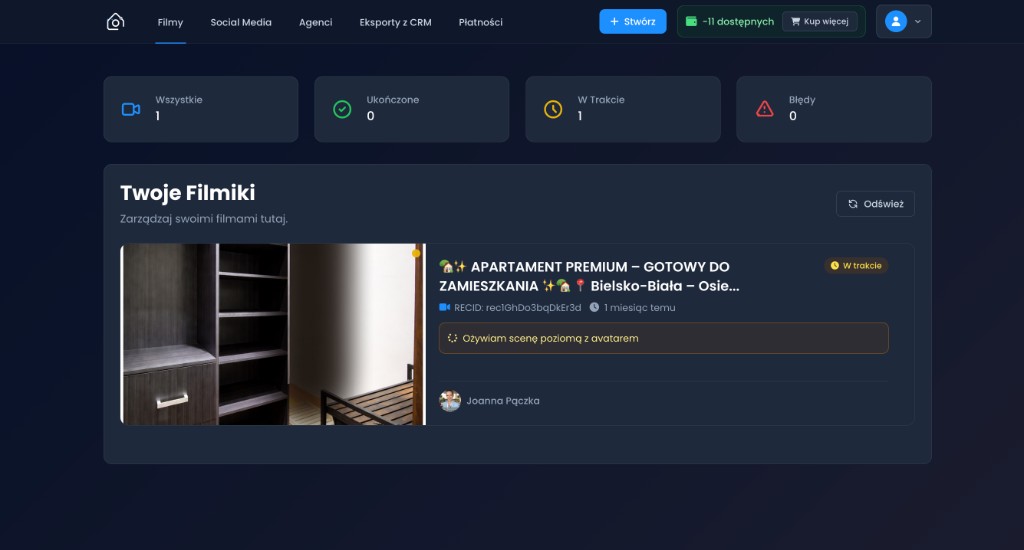This screenshot has width=1024, height=550.
Task: Click the blue camera icon beside RECID
Action: [x=445, y=307]
